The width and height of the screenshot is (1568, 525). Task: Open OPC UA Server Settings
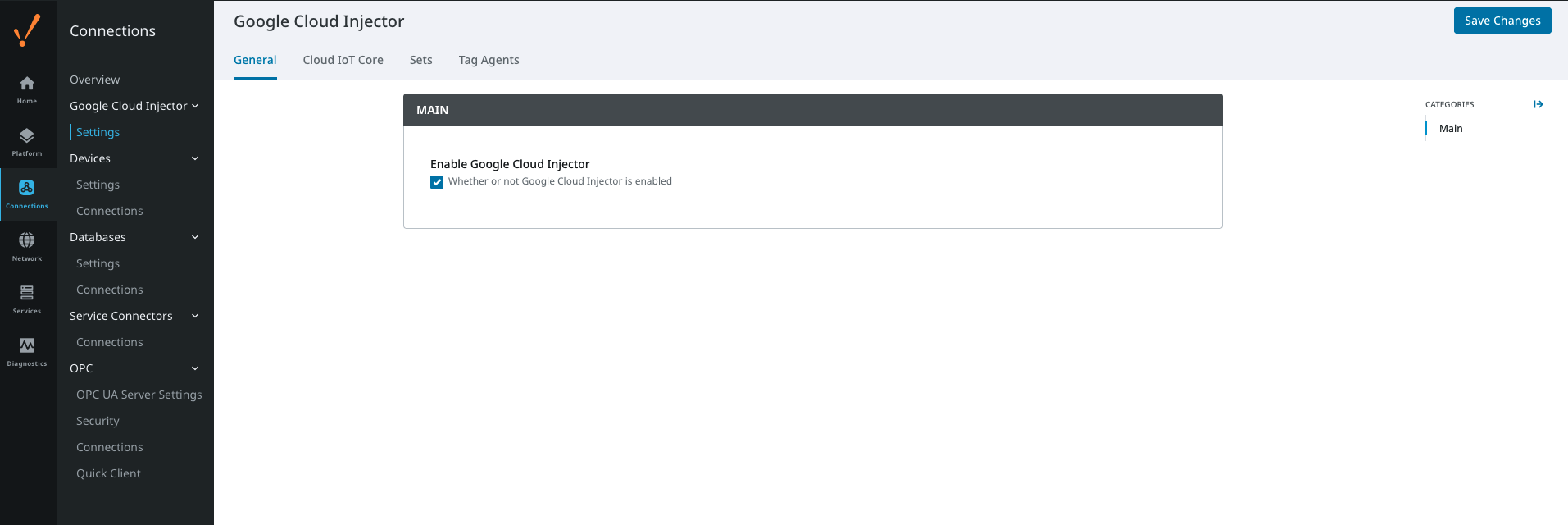coord(139,395)
